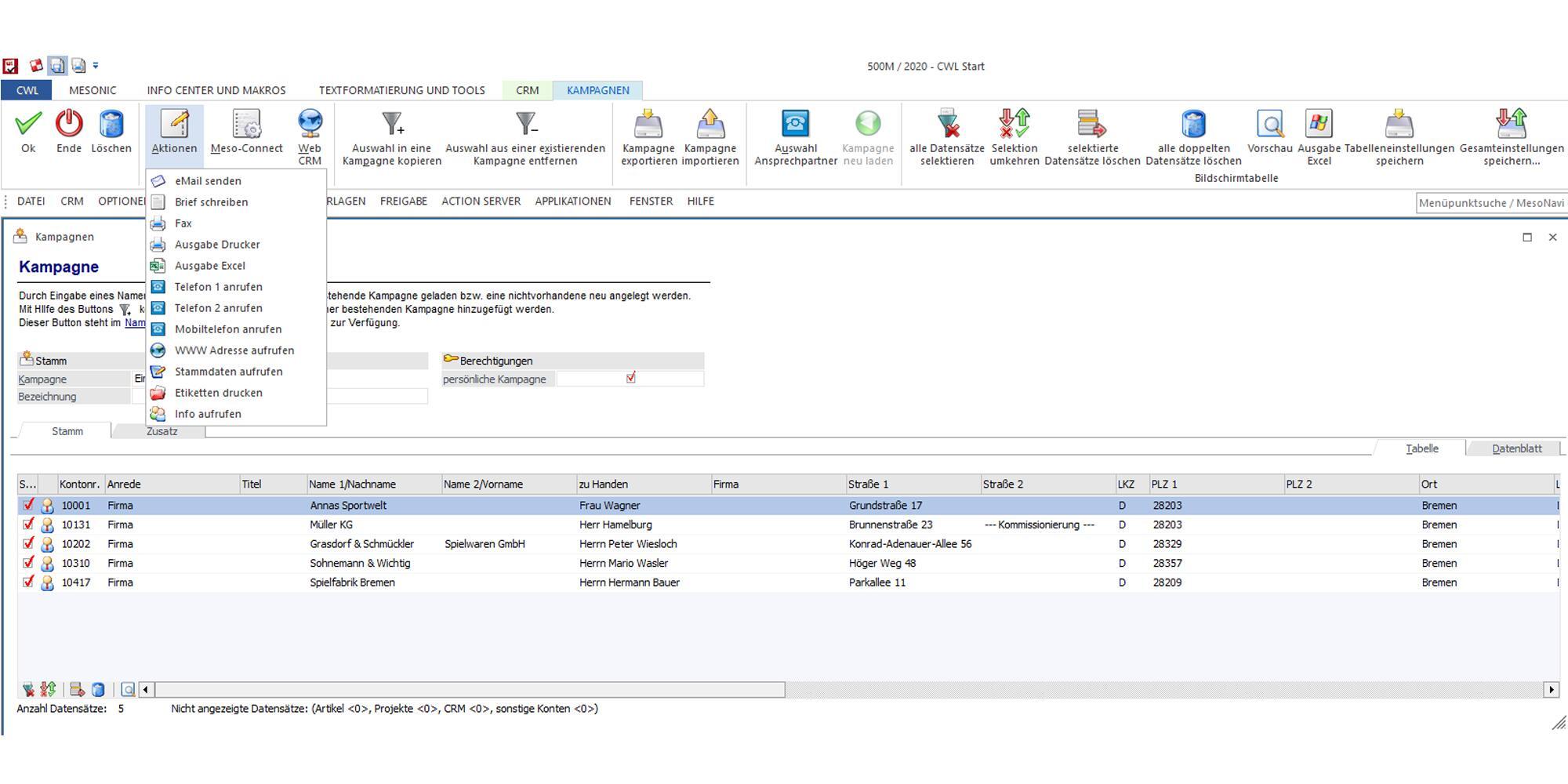Screen dimensions: 1568x784
Task: Switch to TEXTFORMATIERUNG UND TOOLS tab
Action: [x=402, y=90]
